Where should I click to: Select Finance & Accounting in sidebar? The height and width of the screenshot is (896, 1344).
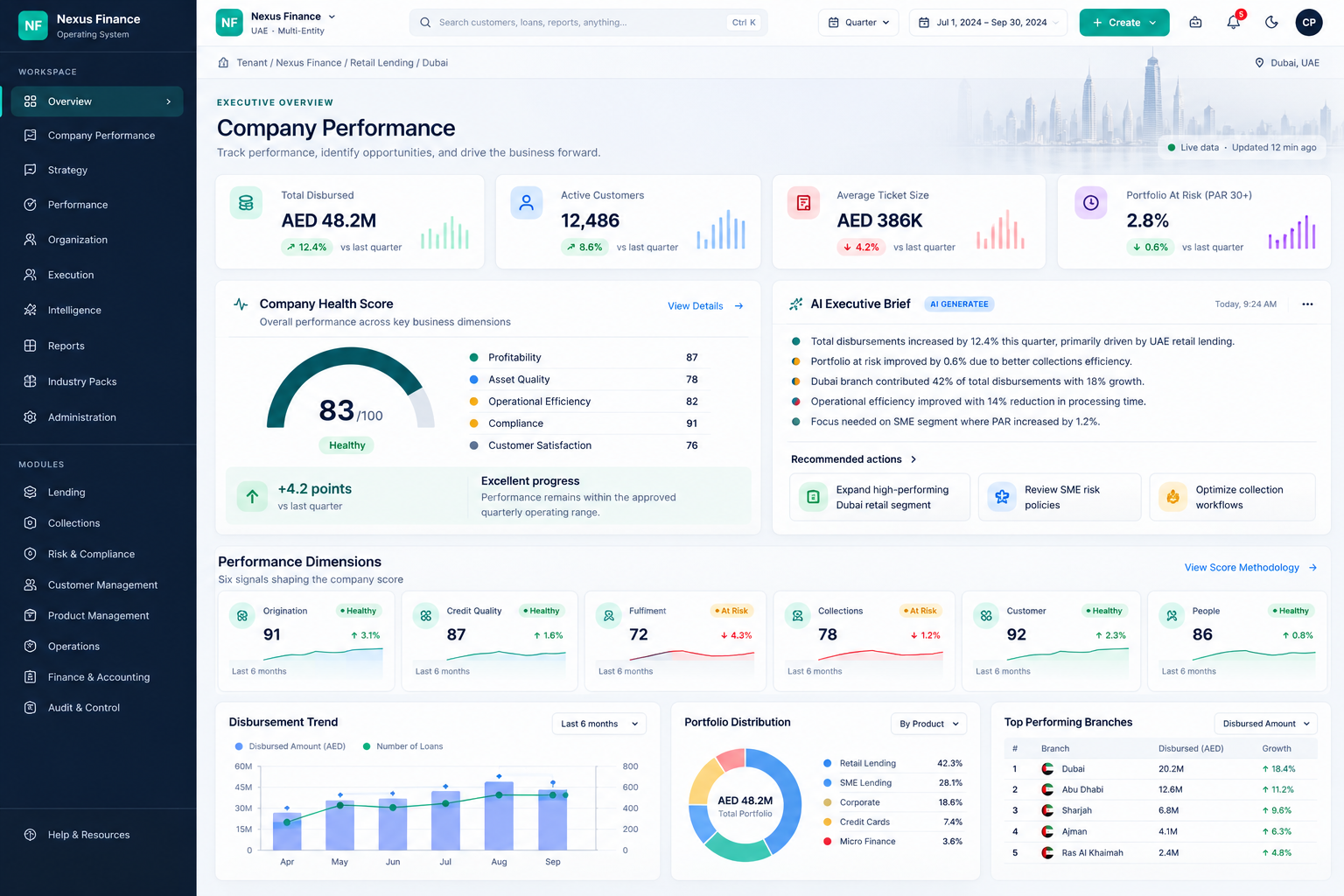[98, 677]
